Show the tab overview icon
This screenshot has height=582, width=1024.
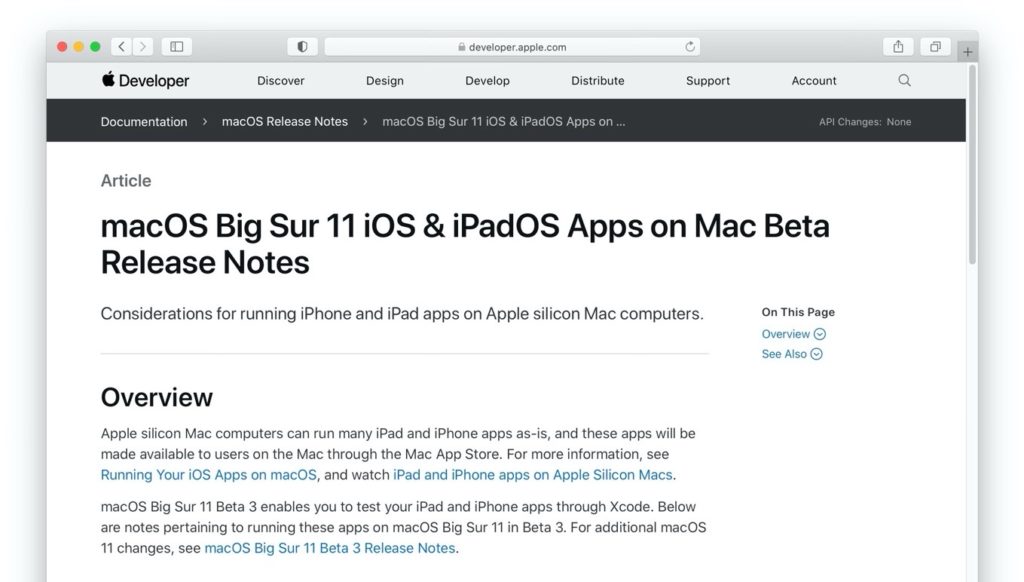coord(935,46)
